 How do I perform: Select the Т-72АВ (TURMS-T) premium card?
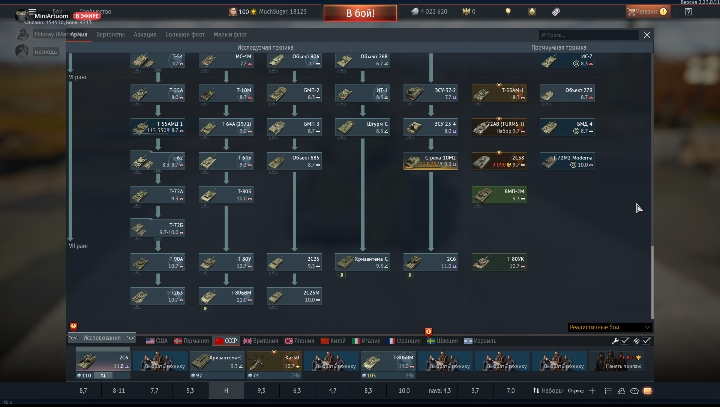pyautogui.click(x=499, y=127)
